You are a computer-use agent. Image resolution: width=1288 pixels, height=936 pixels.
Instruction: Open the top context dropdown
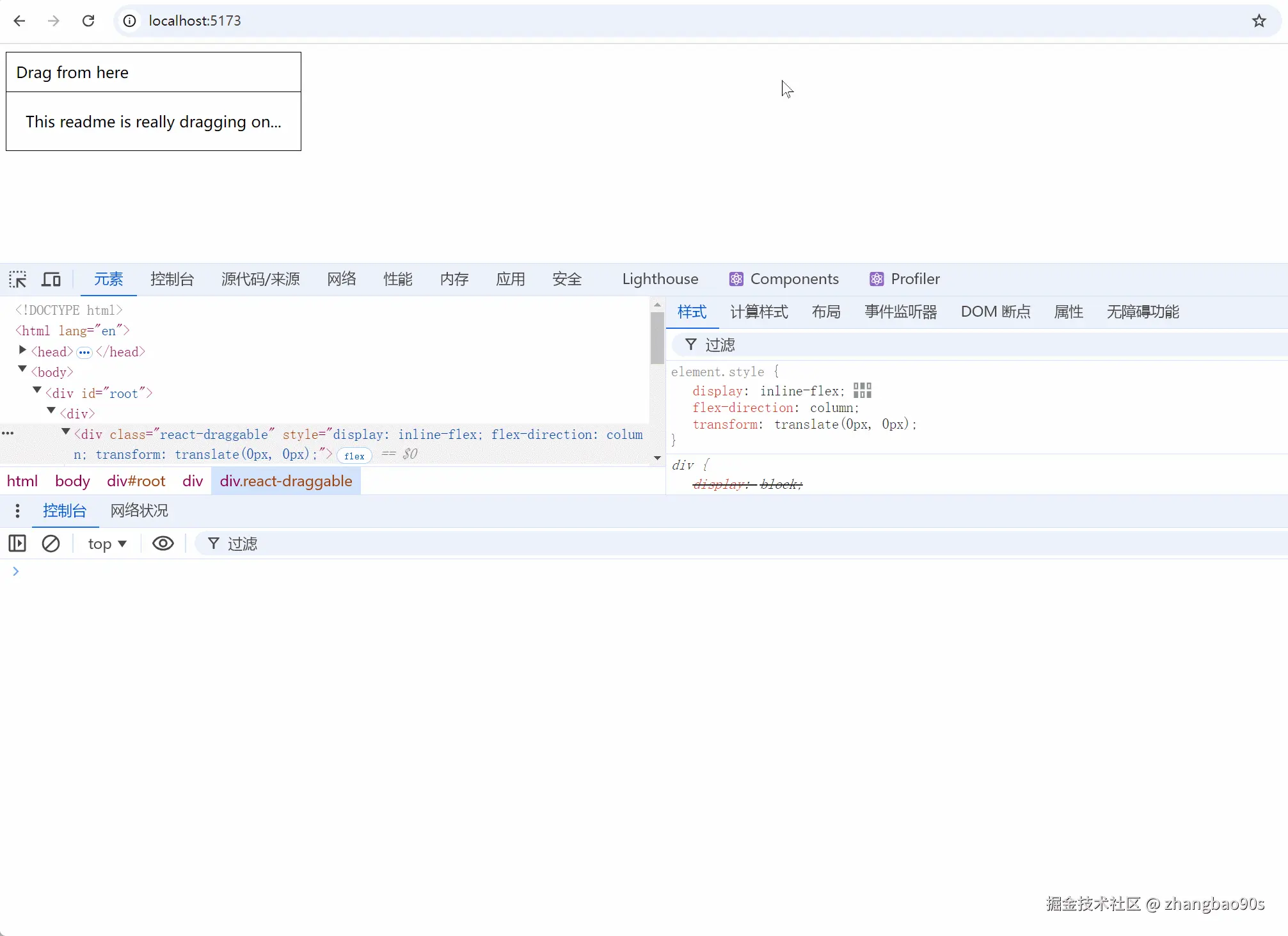point(107,543)
